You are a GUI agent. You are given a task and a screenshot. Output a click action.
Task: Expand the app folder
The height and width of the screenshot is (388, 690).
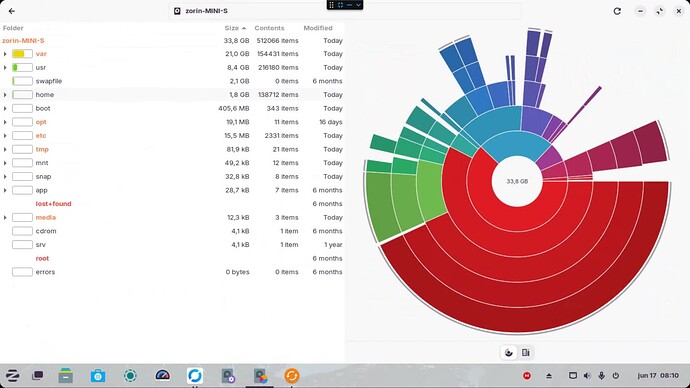5,190
